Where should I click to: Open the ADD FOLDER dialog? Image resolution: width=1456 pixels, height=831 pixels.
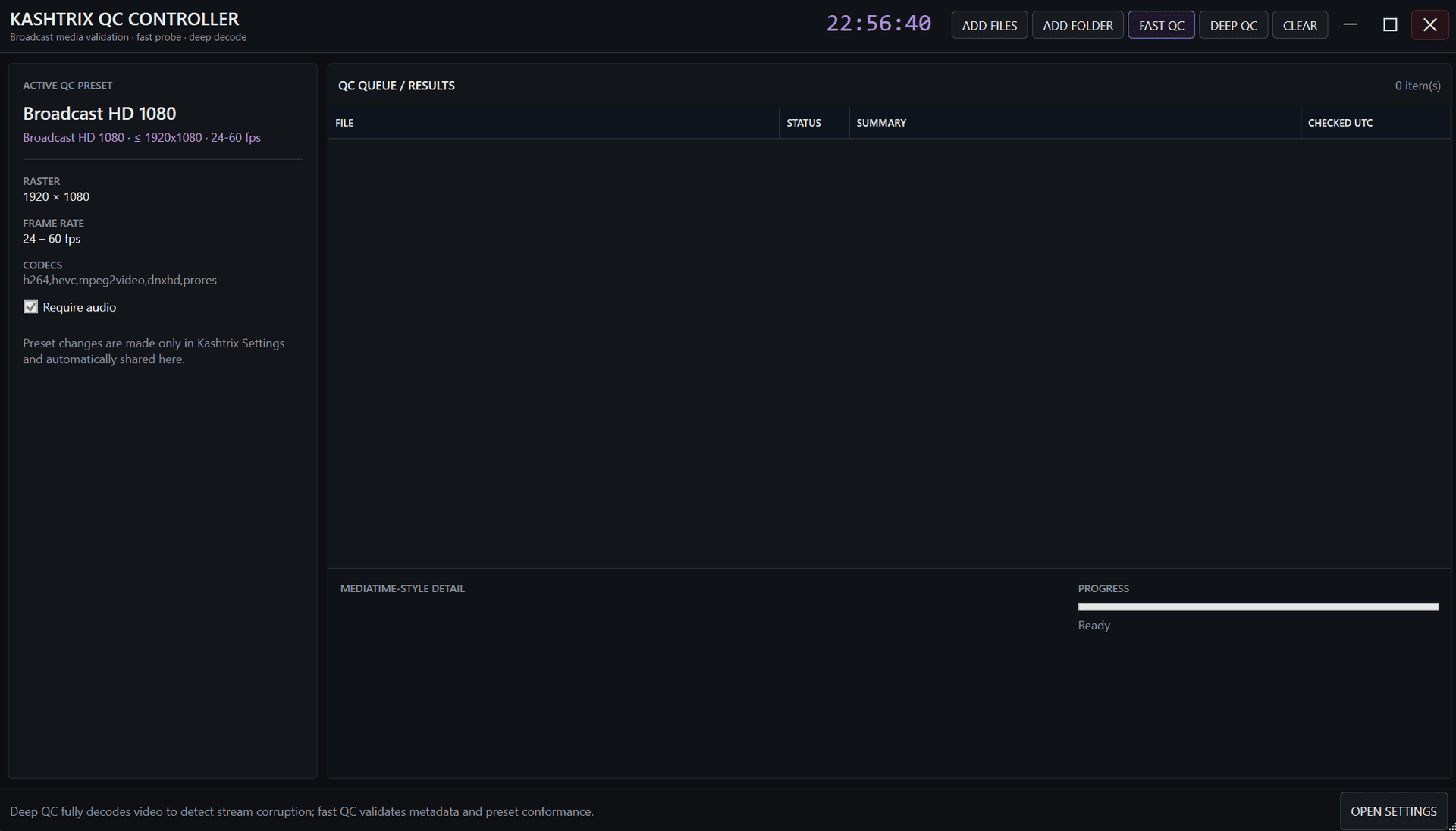(1078, 25)
